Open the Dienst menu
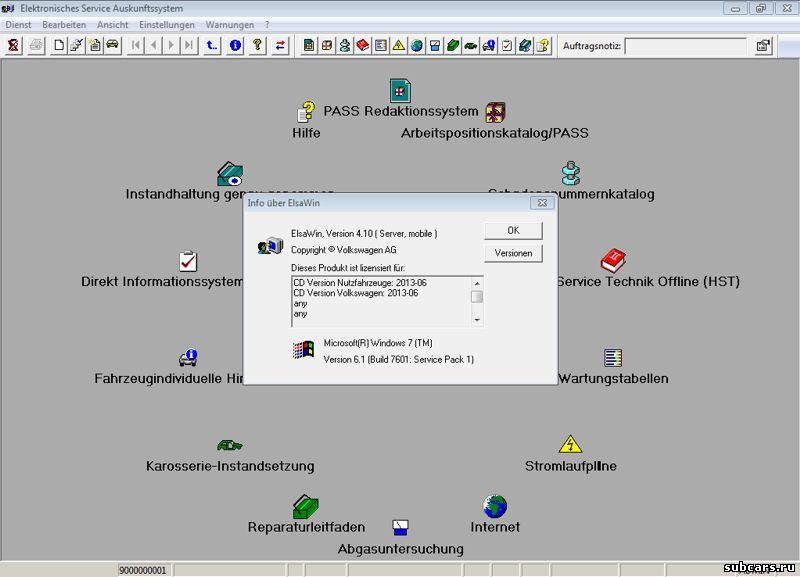Viewport: 800px width, 577px height. click(18, 24)
